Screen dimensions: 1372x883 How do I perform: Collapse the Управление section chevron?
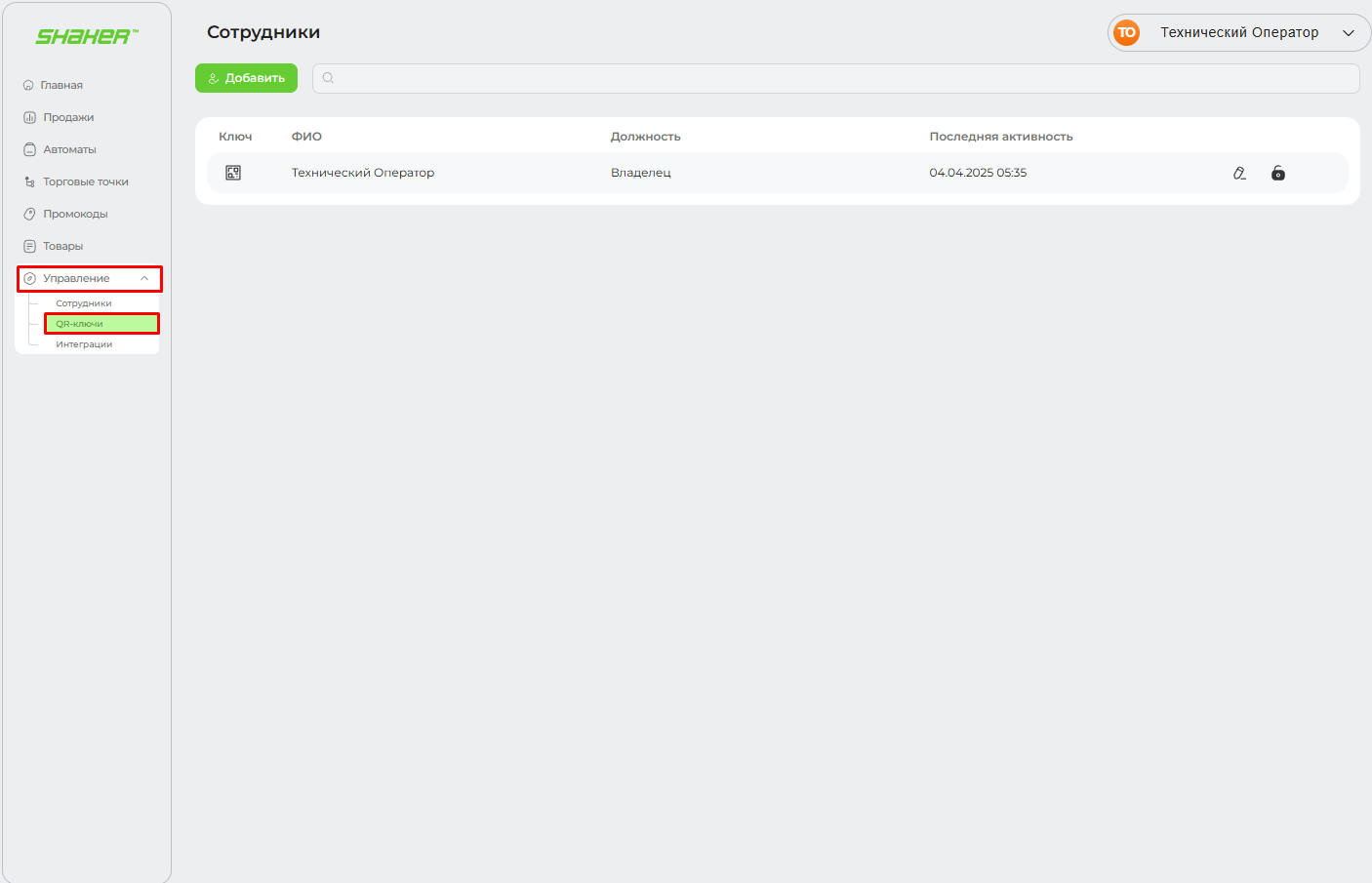click(x=144, y=278)
